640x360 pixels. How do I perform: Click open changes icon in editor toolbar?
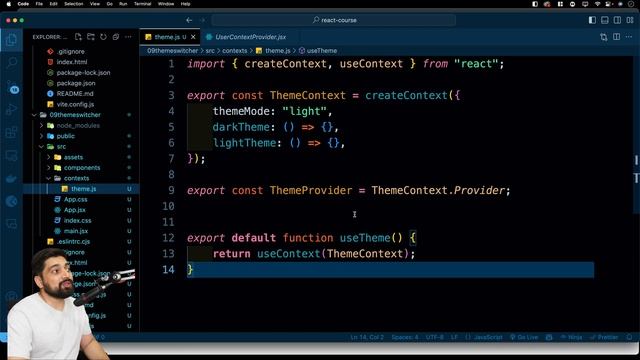(x=604, y=37)
